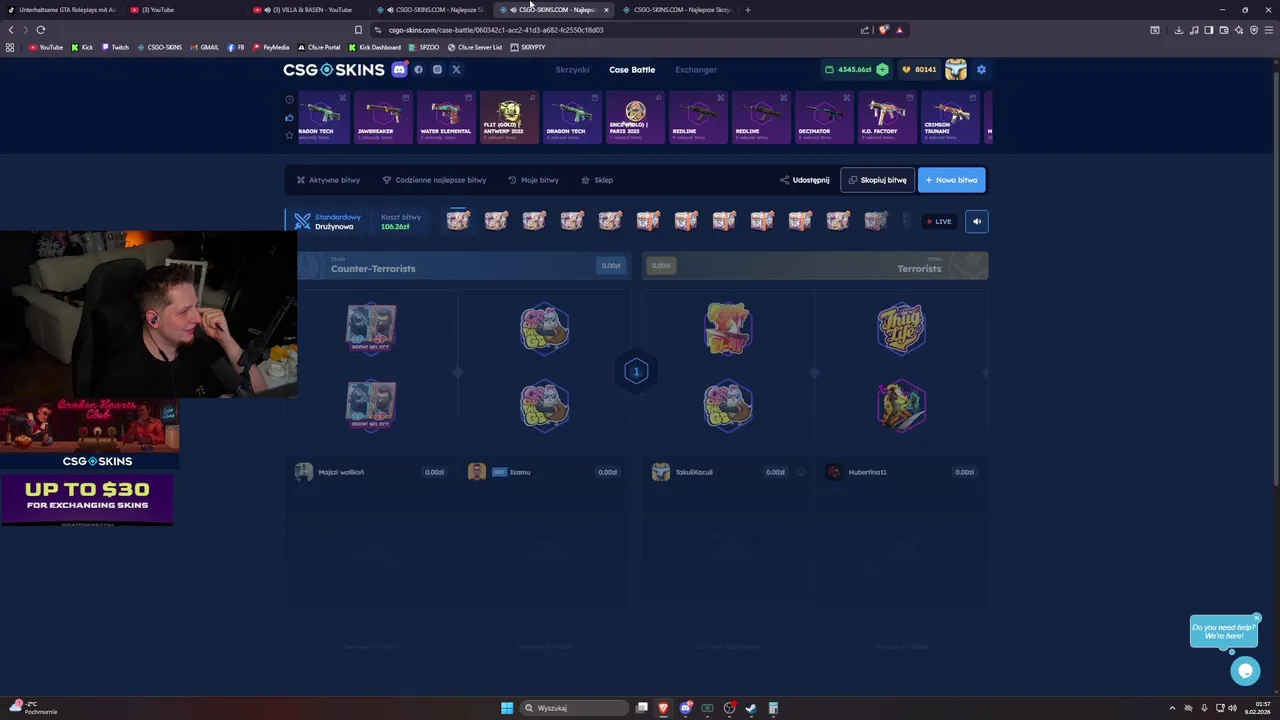This screenshot has width=1280, height=720.
Task: Click the round number 1 hexagon
Action: click(x=636, y=372)
